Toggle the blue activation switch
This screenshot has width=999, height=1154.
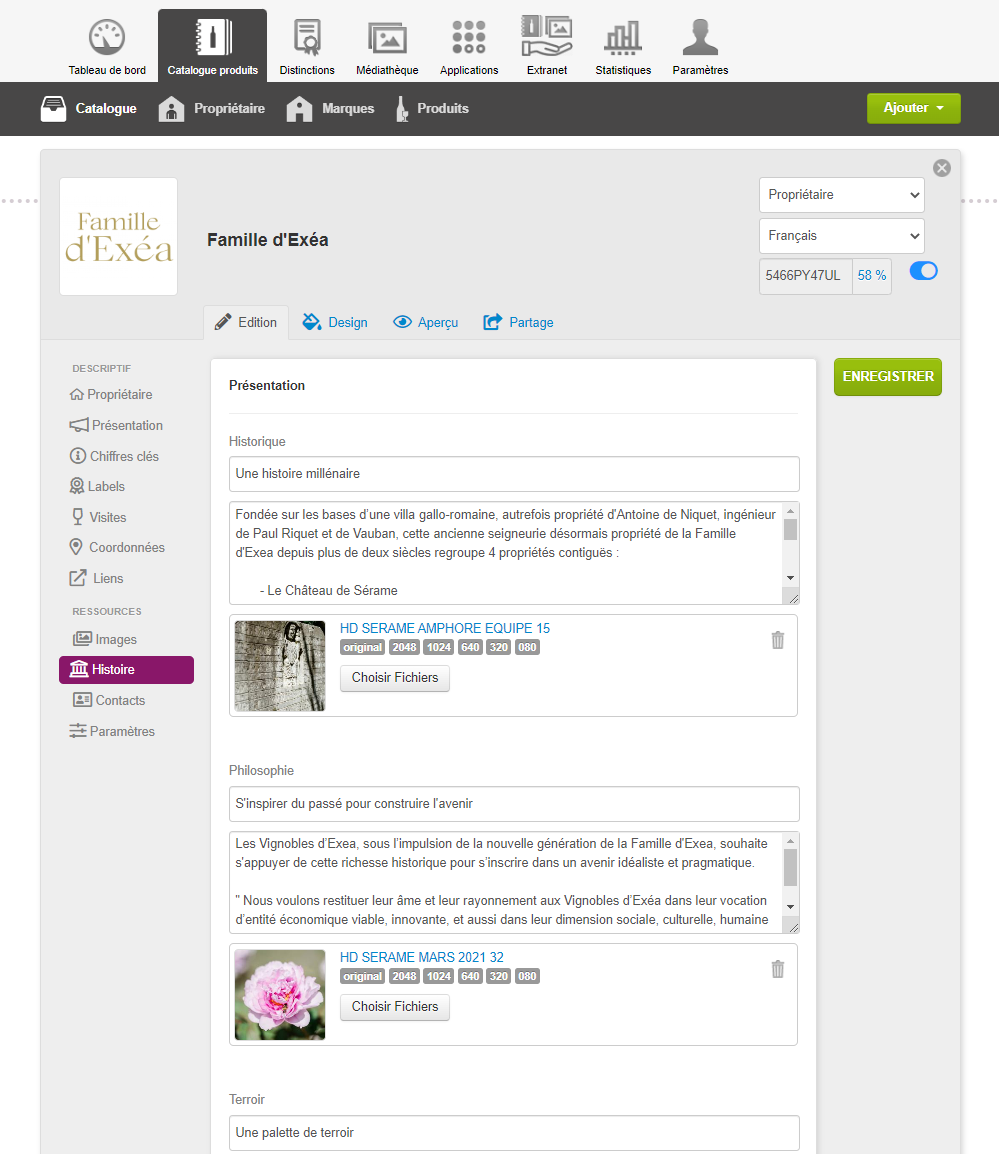click(923, 271)
